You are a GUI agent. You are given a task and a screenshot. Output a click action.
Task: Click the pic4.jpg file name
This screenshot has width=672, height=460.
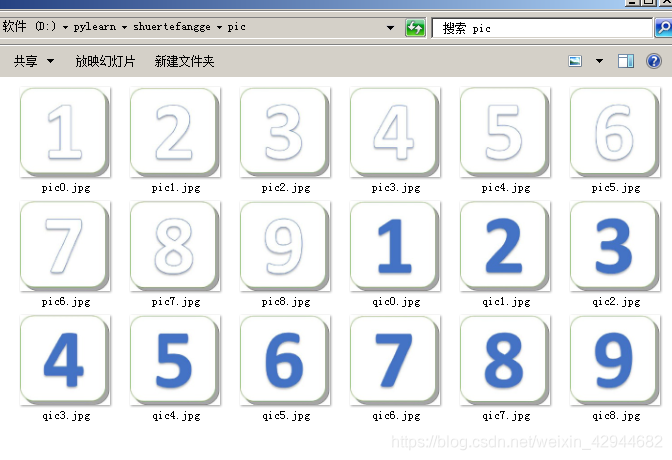(x=506, y=188)
